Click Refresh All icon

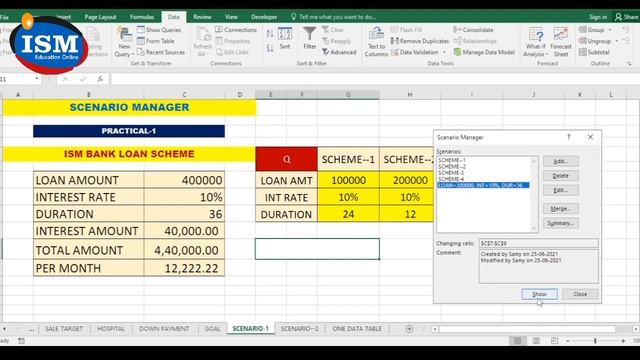pos(202,42)
